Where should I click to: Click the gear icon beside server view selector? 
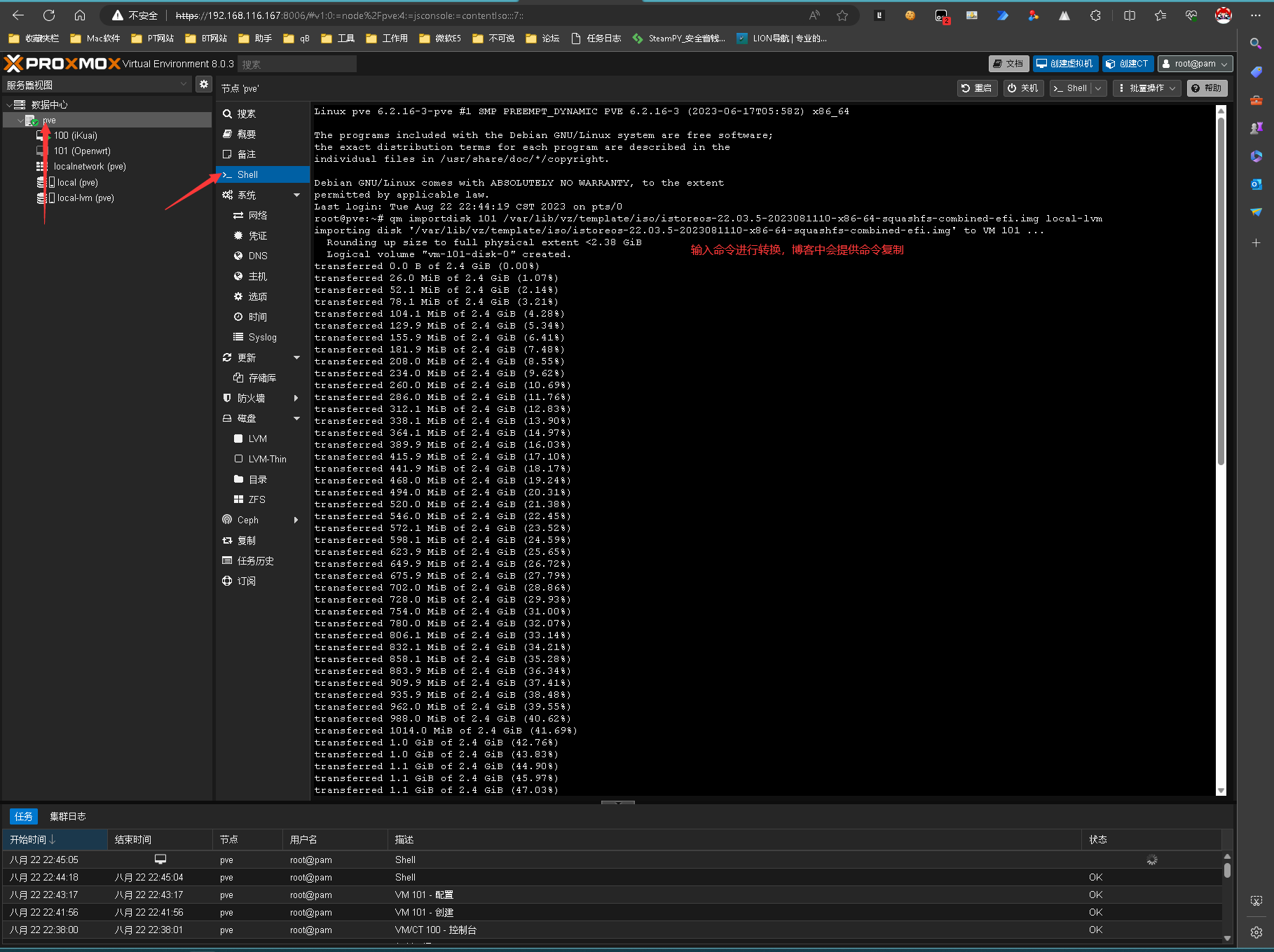(x=203, y=84)
